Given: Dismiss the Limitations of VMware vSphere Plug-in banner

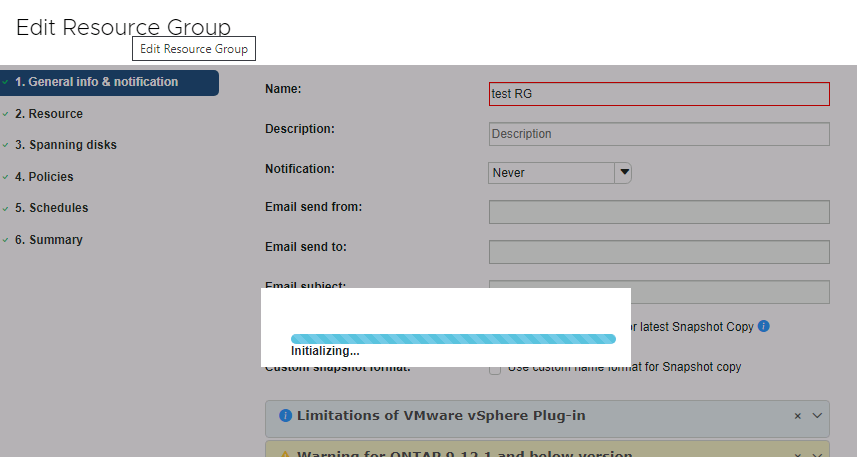Looking at the screenshot, I should (798, 416).
